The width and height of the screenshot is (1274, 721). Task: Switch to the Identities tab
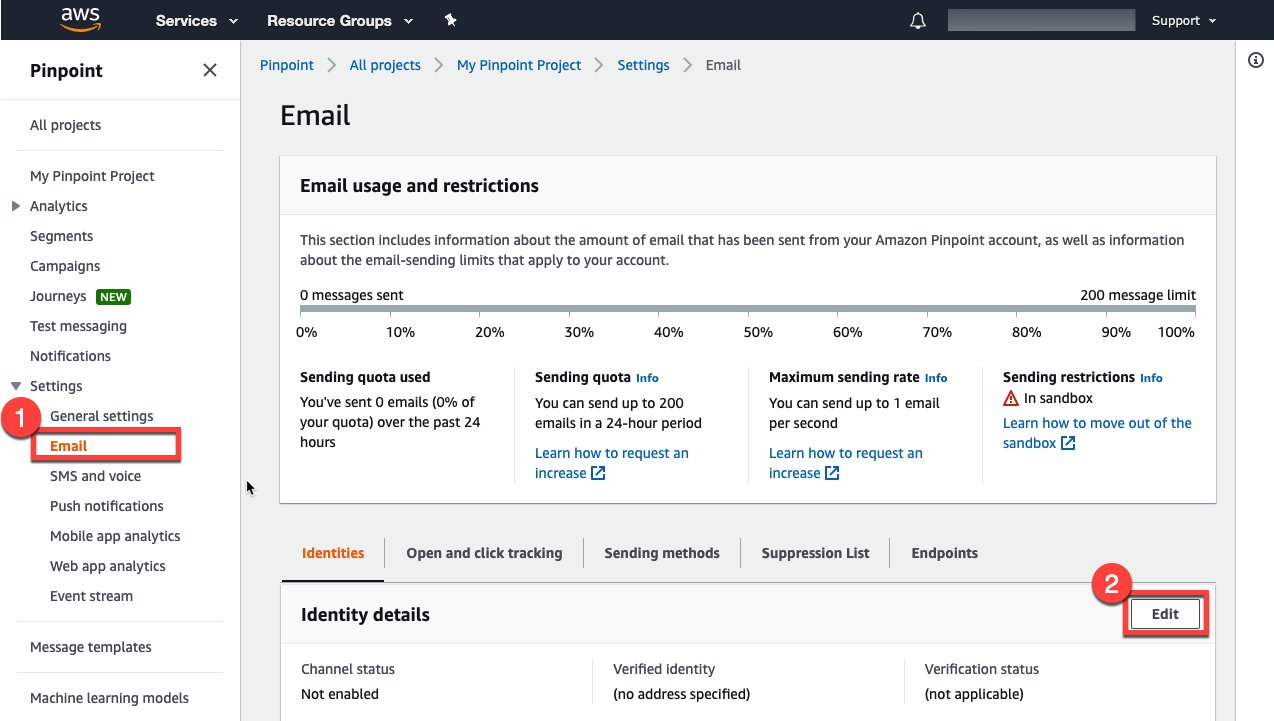[x=333, y=553]
